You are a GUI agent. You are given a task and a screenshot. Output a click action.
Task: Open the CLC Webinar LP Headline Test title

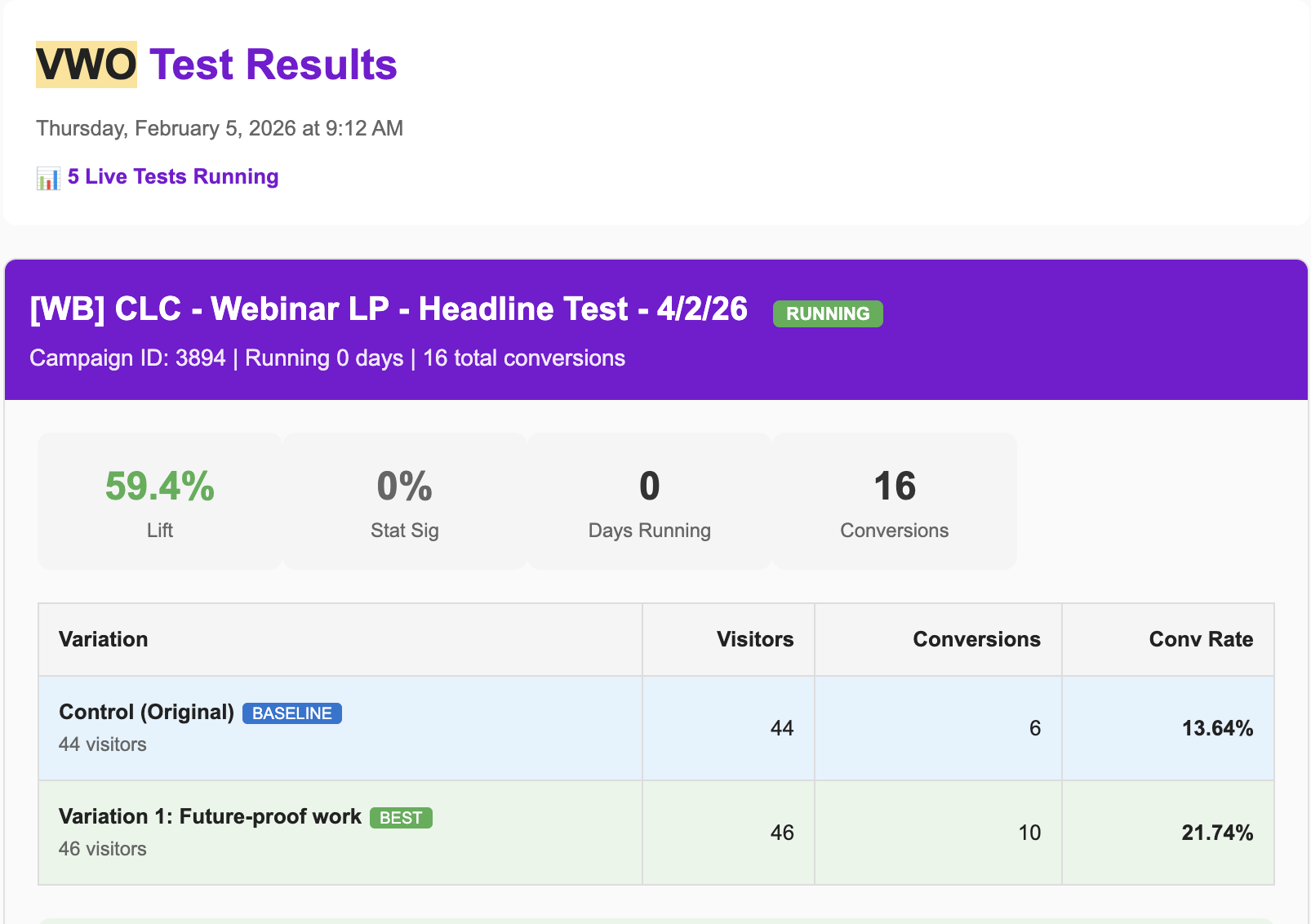tap(389, 309)
